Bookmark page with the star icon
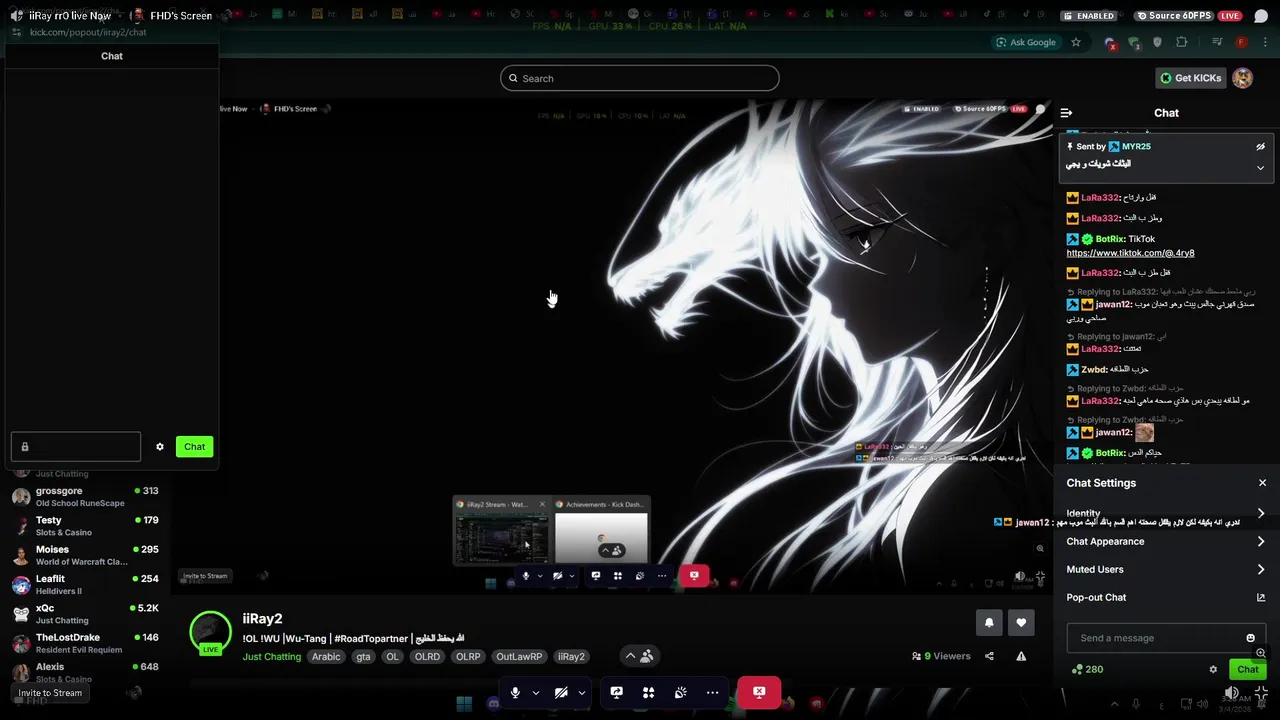This screenshot has width=1280, height=720. 1076,42
